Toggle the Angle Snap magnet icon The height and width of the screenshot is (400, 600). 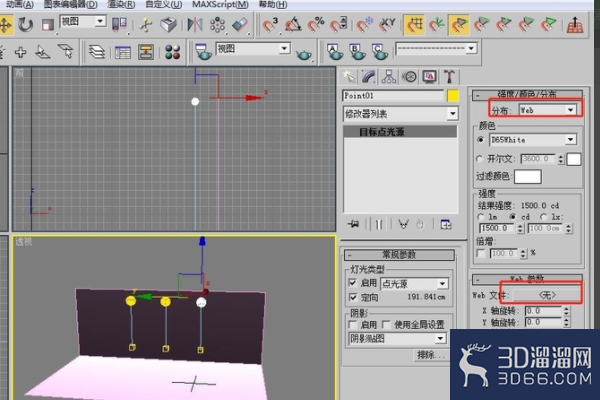tap(293, 25)
